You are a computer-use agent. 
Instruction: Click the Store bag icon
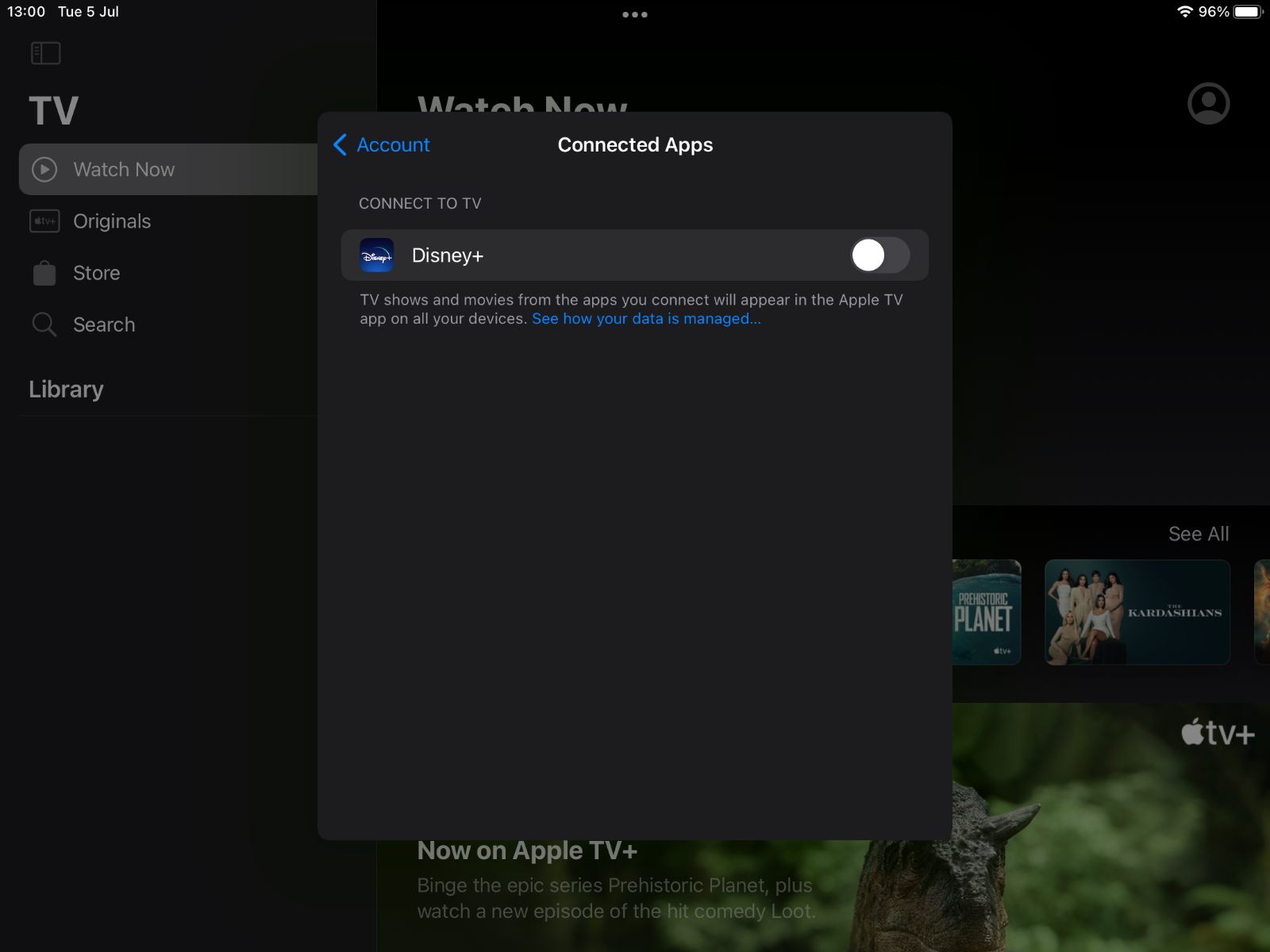point(44,273)
